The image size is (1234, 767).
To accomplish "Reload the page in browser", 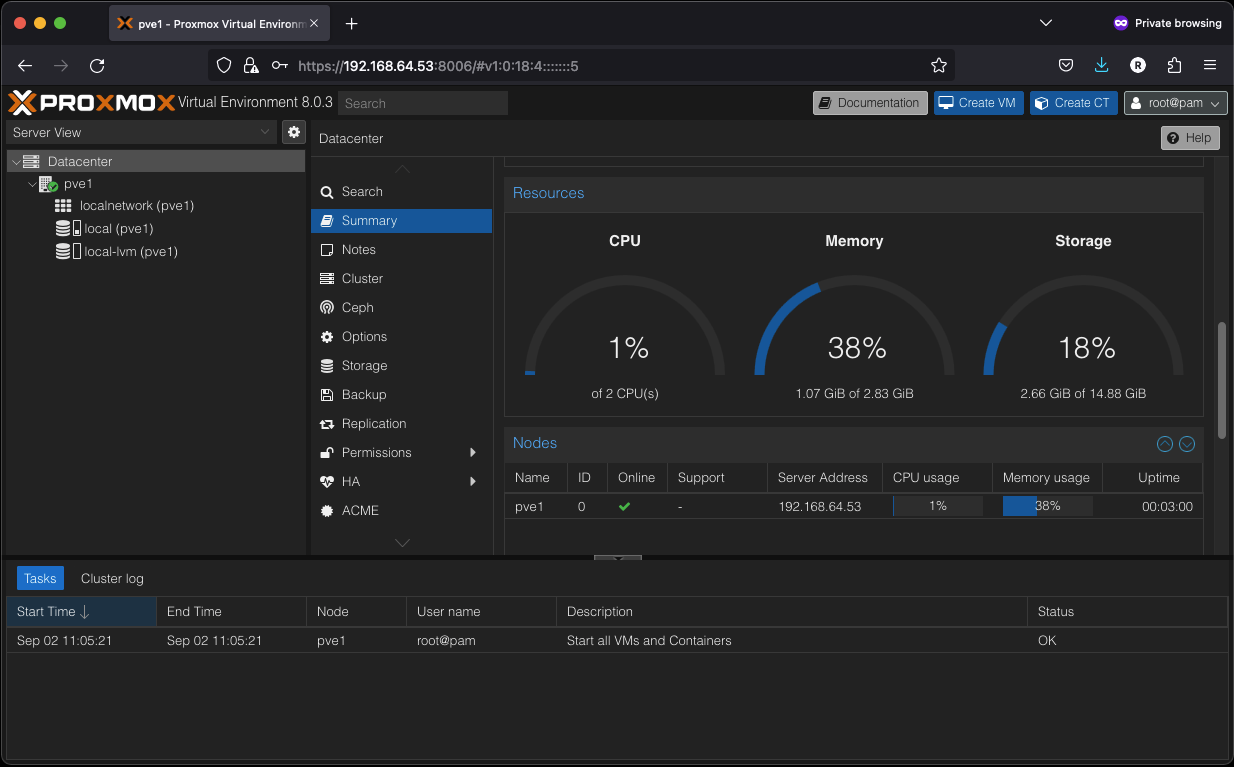I will pyautogui.click(x=97, y=65).
